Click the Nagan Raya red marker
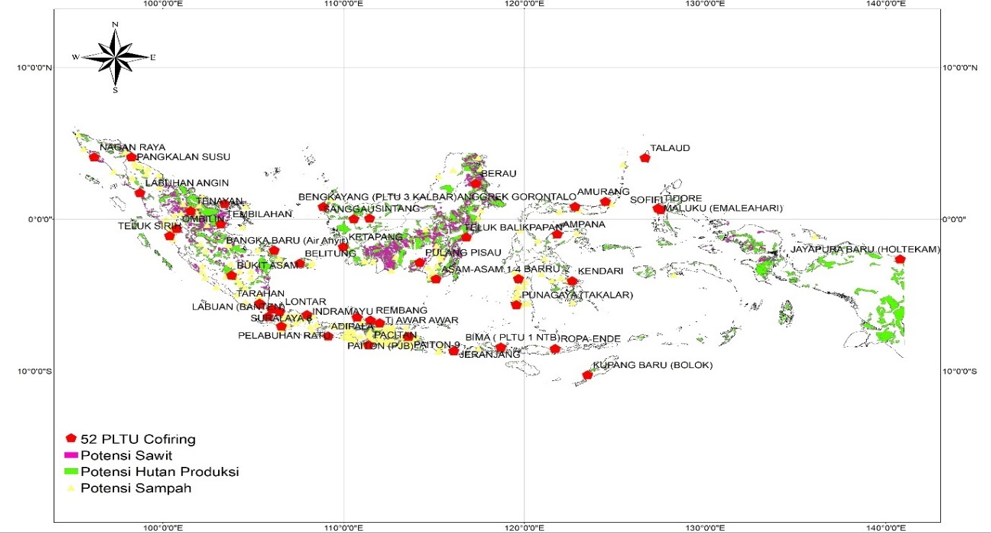This screenshot has width=991, height=533. pyautogui.click(x=95, y=157)
